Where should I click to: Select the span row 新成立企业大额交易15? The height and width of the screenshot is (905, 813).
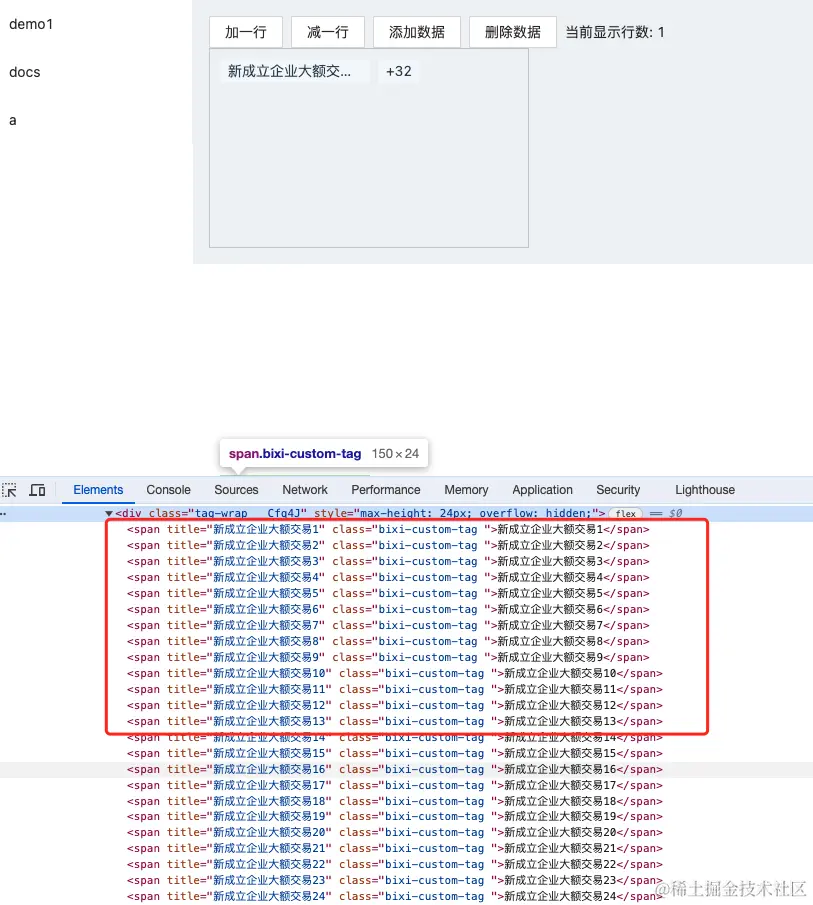(x=395, y=754)
